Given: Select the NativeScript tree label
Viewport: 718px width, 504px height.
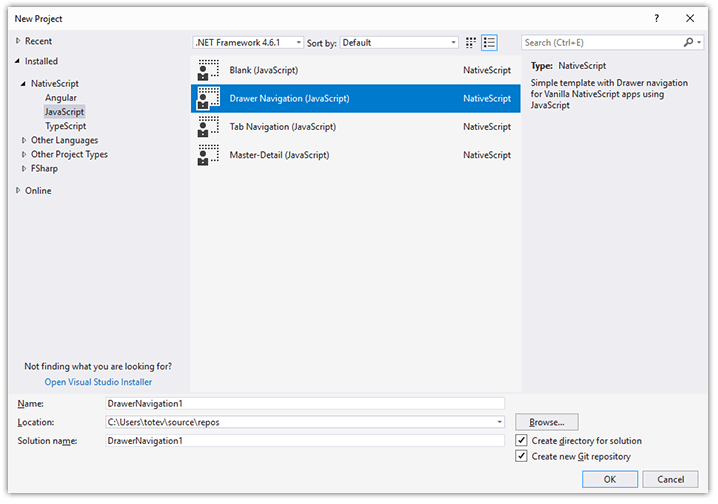Looking at the screenshot, I should pyautogui.click(x=54, y=83).
